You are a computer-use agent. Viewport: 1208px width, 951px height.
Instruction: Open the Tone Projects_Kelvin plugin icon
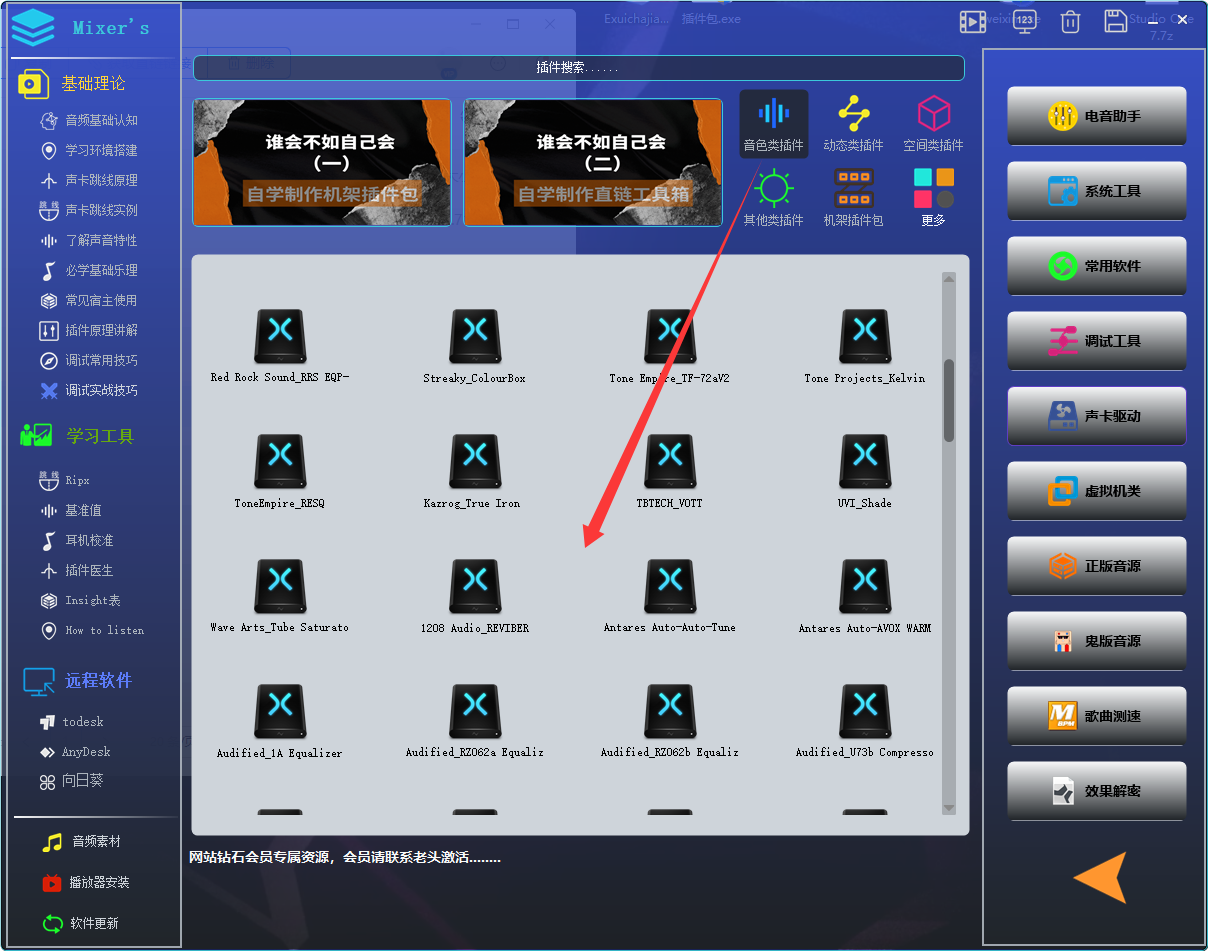click(x=865, y=336)
